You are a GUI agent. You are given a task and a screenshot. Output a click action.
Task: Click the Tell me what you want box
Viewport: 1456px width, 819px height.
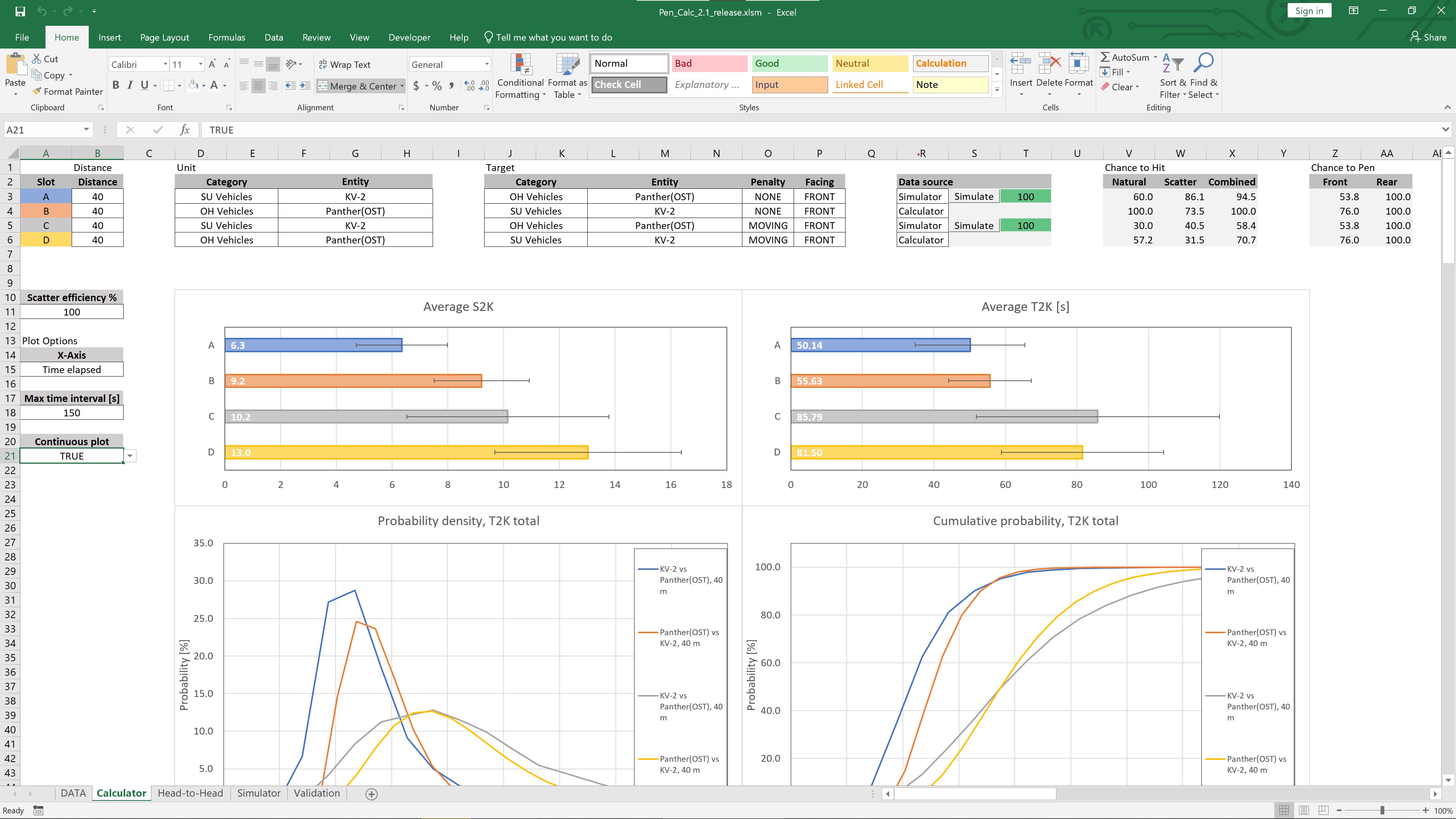[x=548, y=37]
